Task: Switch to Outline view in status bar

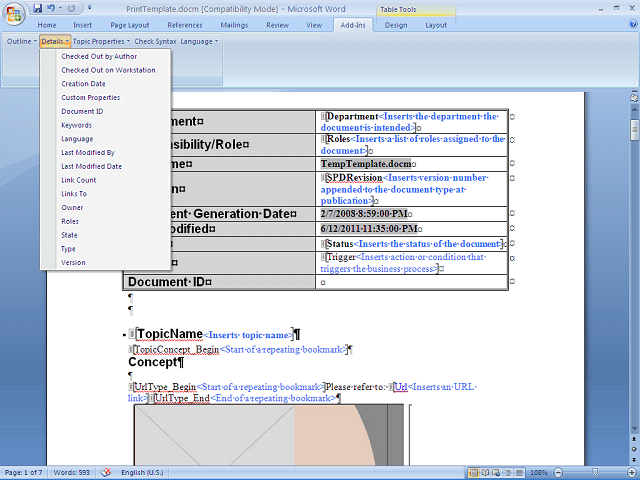Action: tap(508, 473)
